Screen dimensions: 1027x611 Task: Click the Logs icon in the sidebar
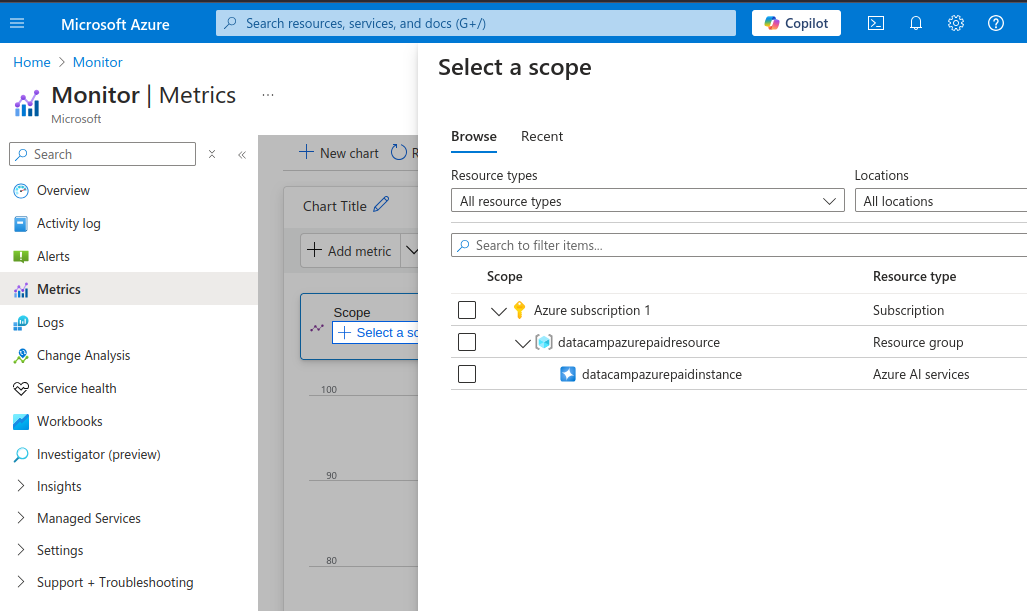(21, 323)
